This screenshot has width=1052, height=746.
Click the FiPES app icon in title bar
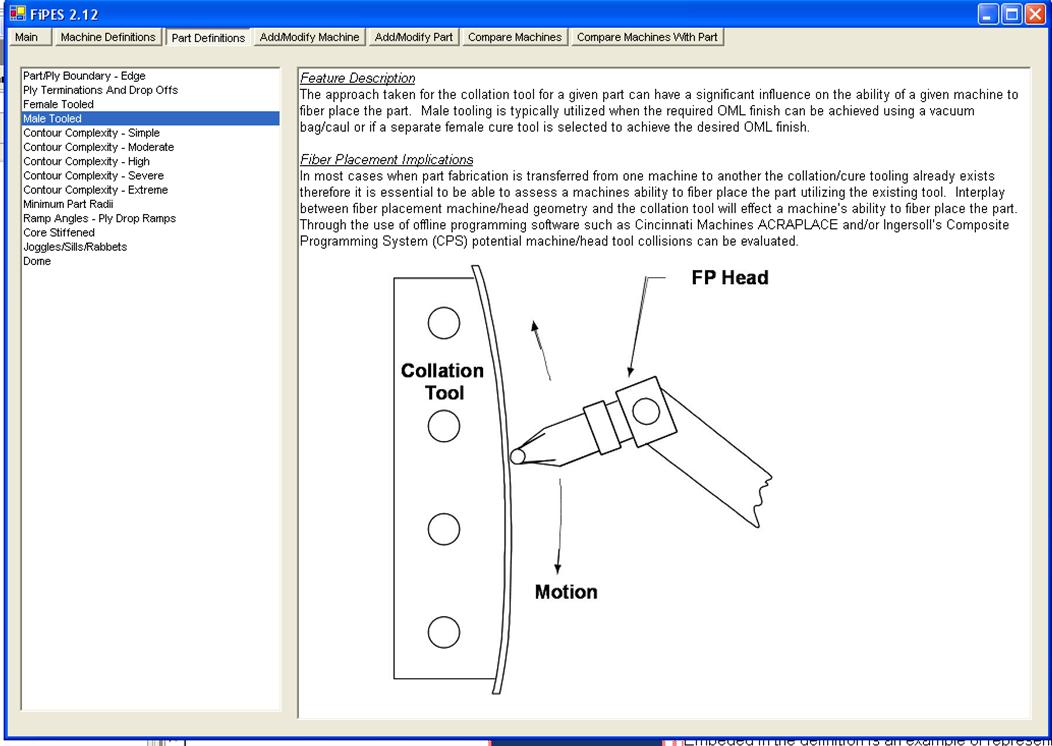17,14
